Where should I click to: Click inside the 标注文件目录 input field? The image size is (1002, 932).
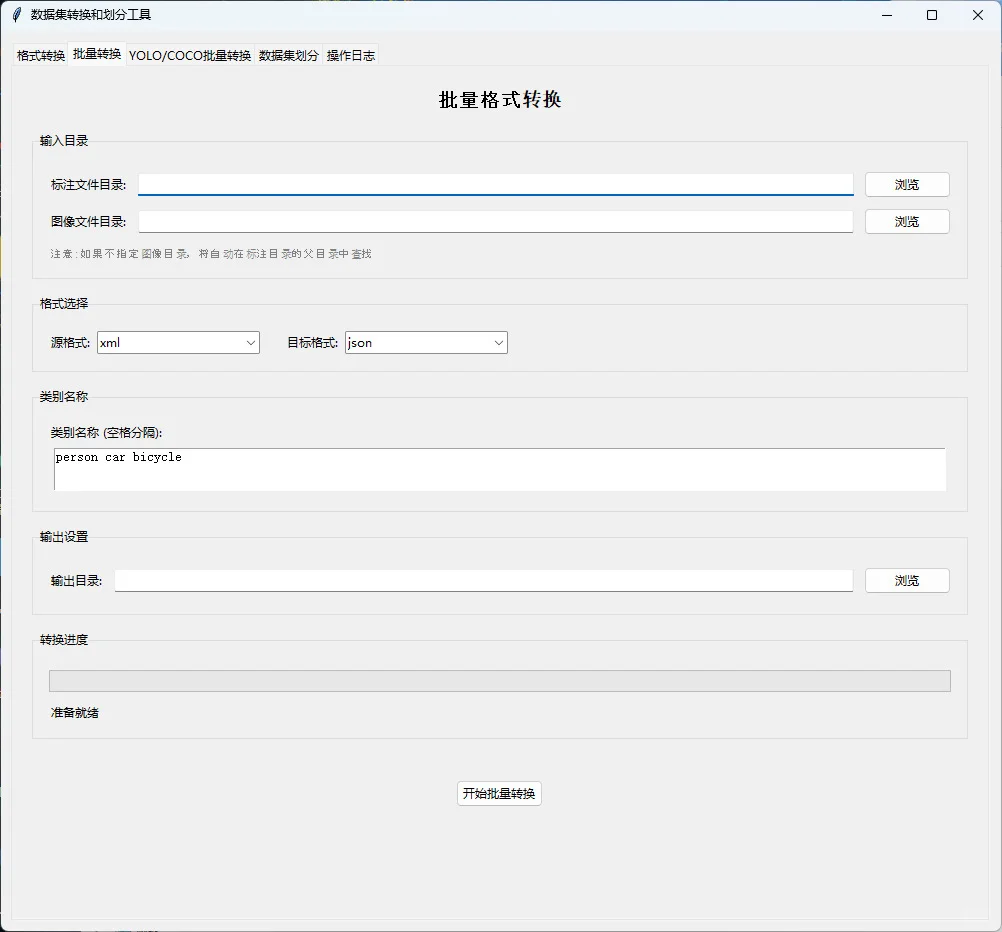click(497, 184)
